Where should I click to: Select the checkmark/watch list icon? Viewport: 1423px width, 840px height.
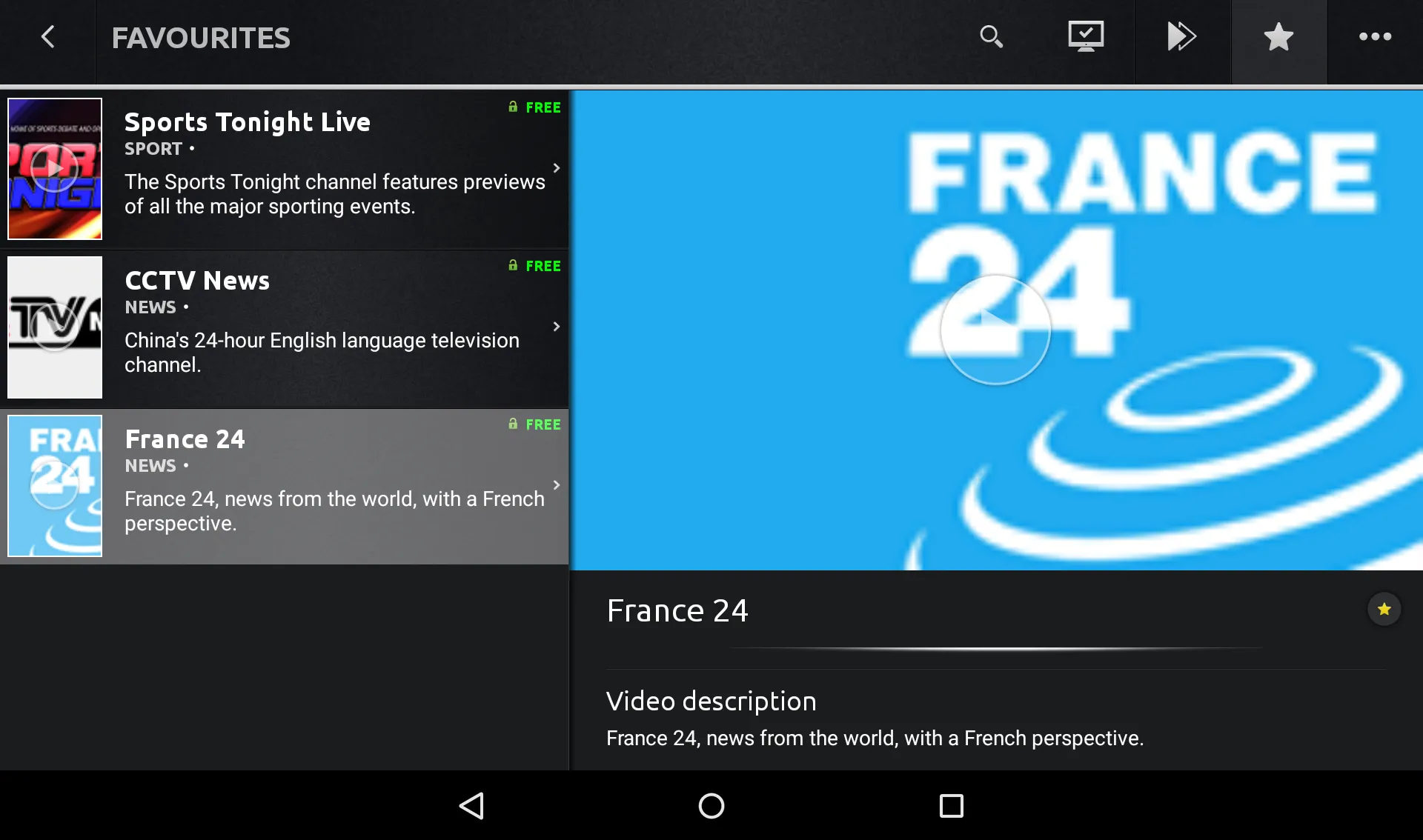point(1086,36)
